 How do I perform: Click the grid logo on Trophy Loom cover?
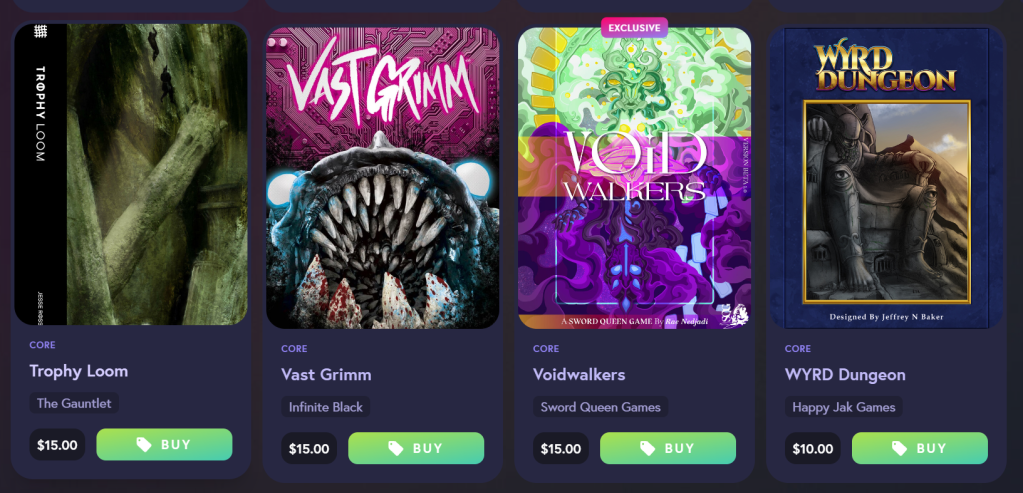click(40, 31)
